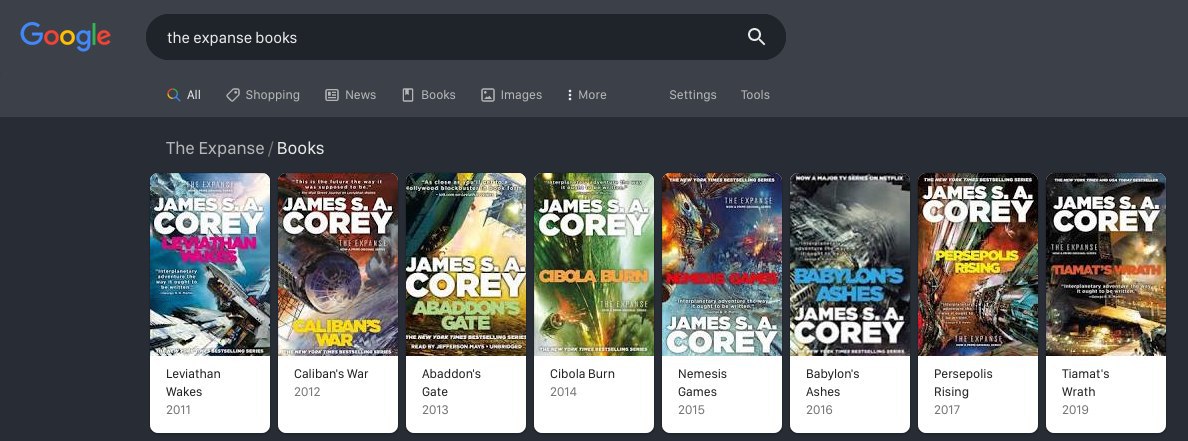Switch to the Images tab
The image size is (1188, 441).
(x=511, y=95)
